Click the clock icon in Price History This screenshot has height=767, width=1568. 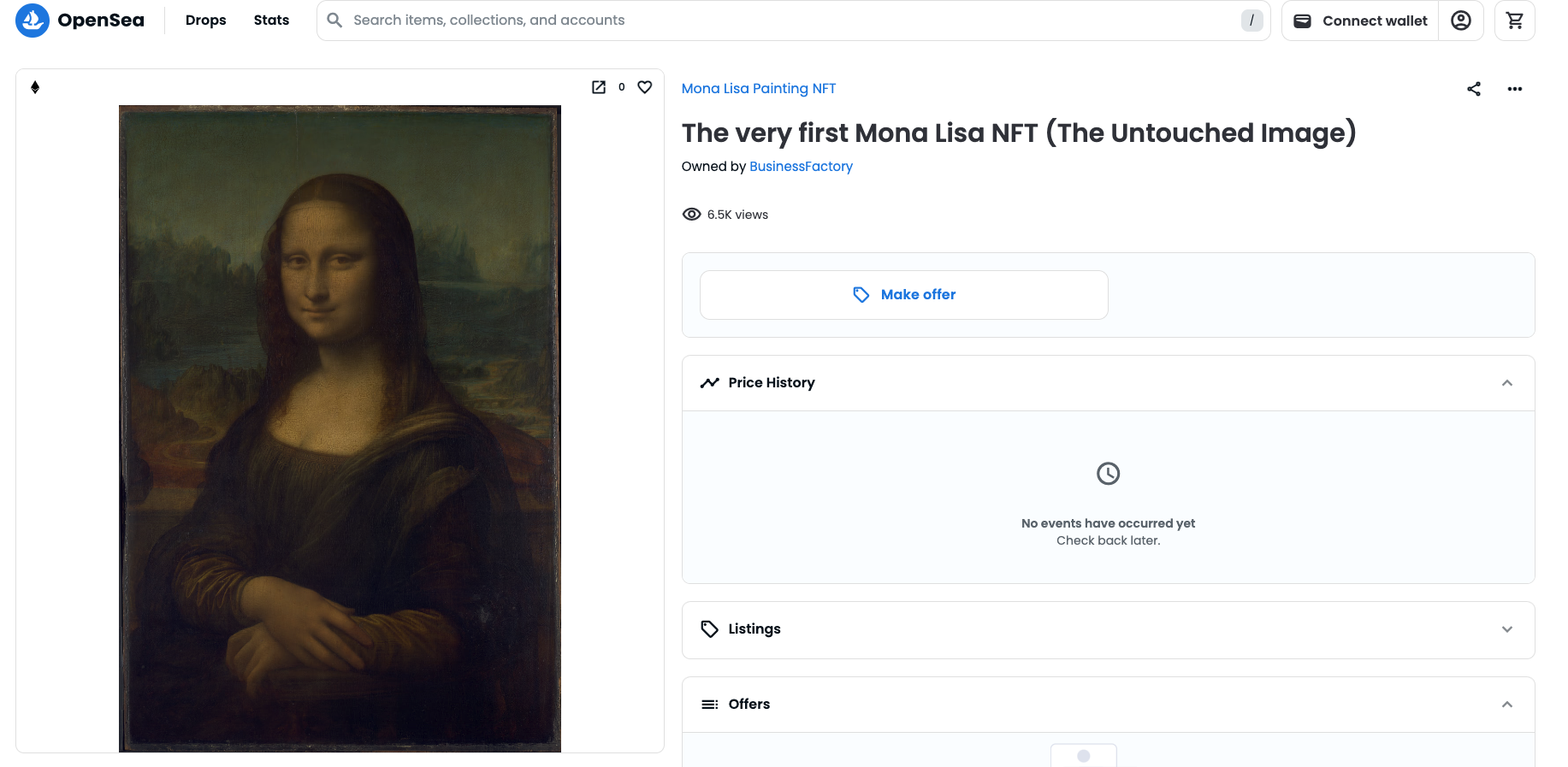pos(1108,473)
